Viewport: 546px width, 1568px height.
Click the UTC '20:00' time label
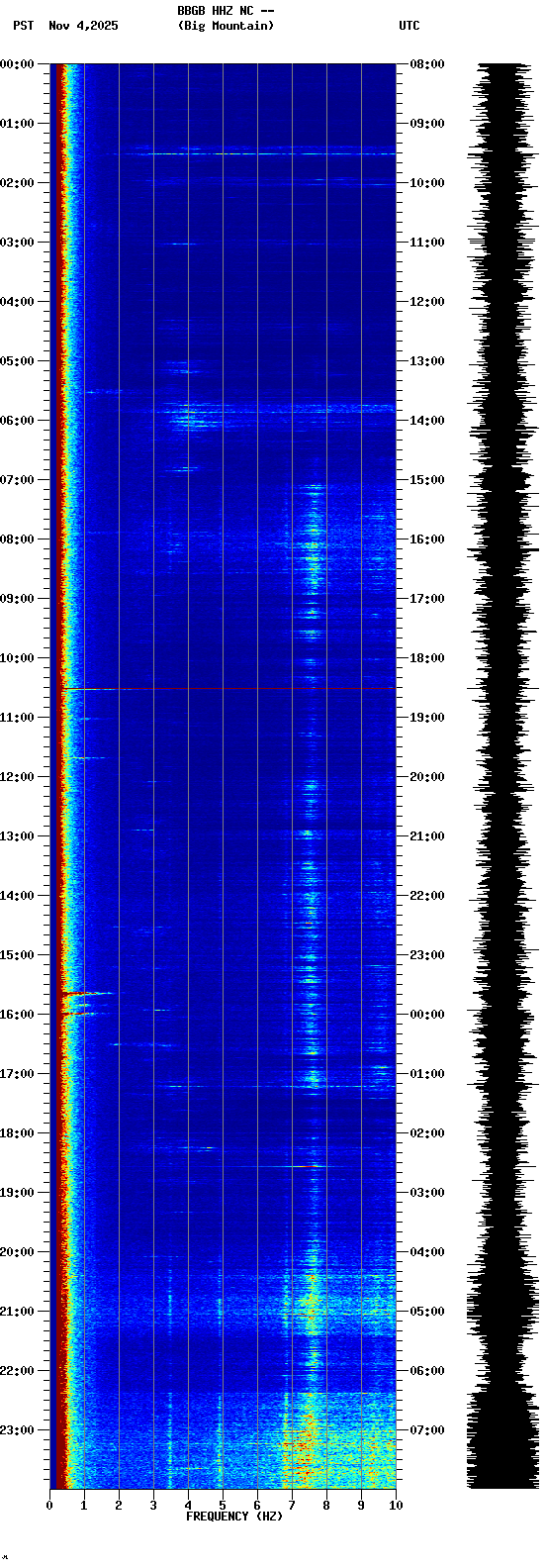(x=427, y=777)
